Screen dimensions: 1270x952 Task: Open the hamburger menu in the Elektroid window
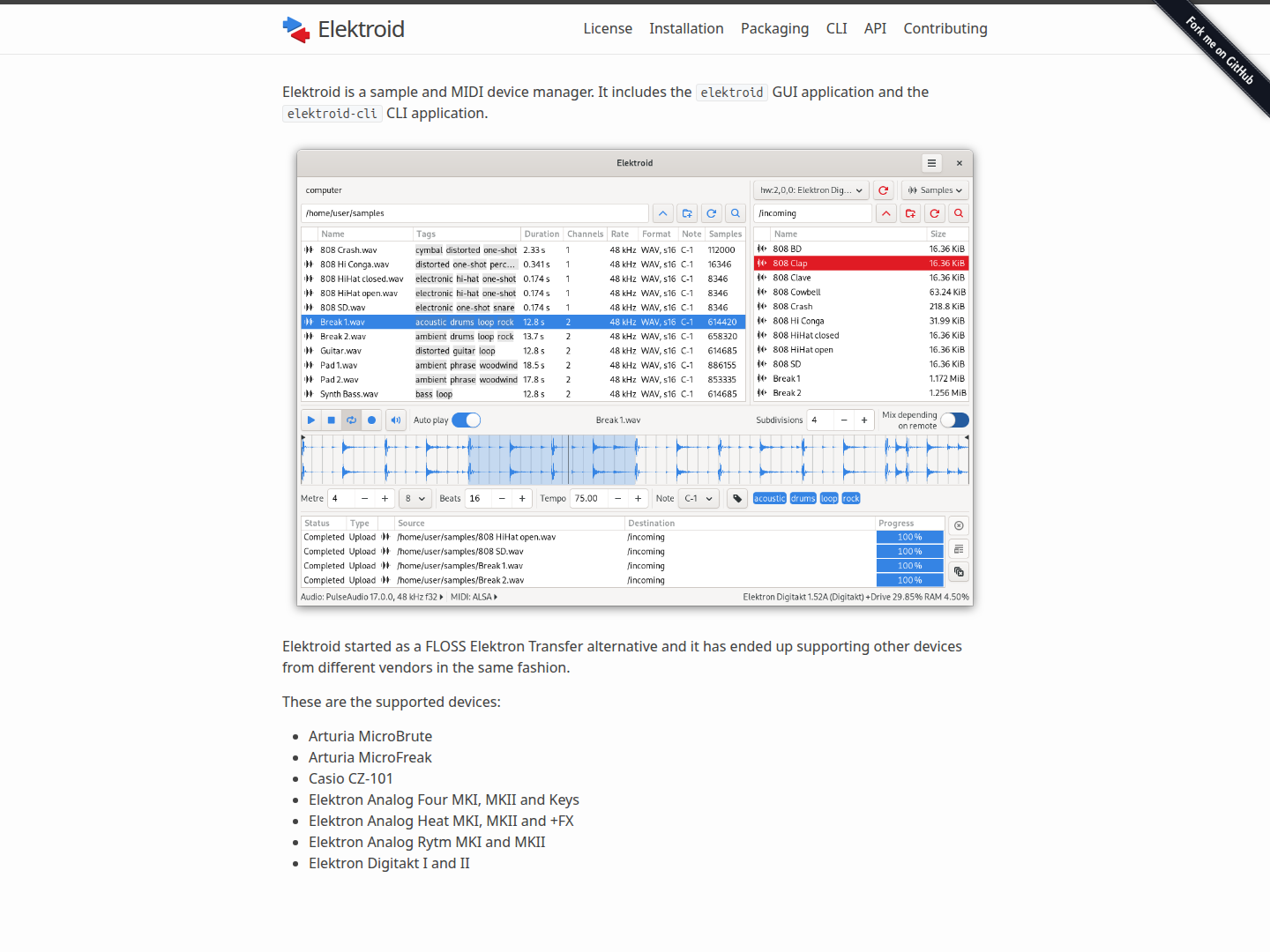pyautogui.click(x=931, y=163)
